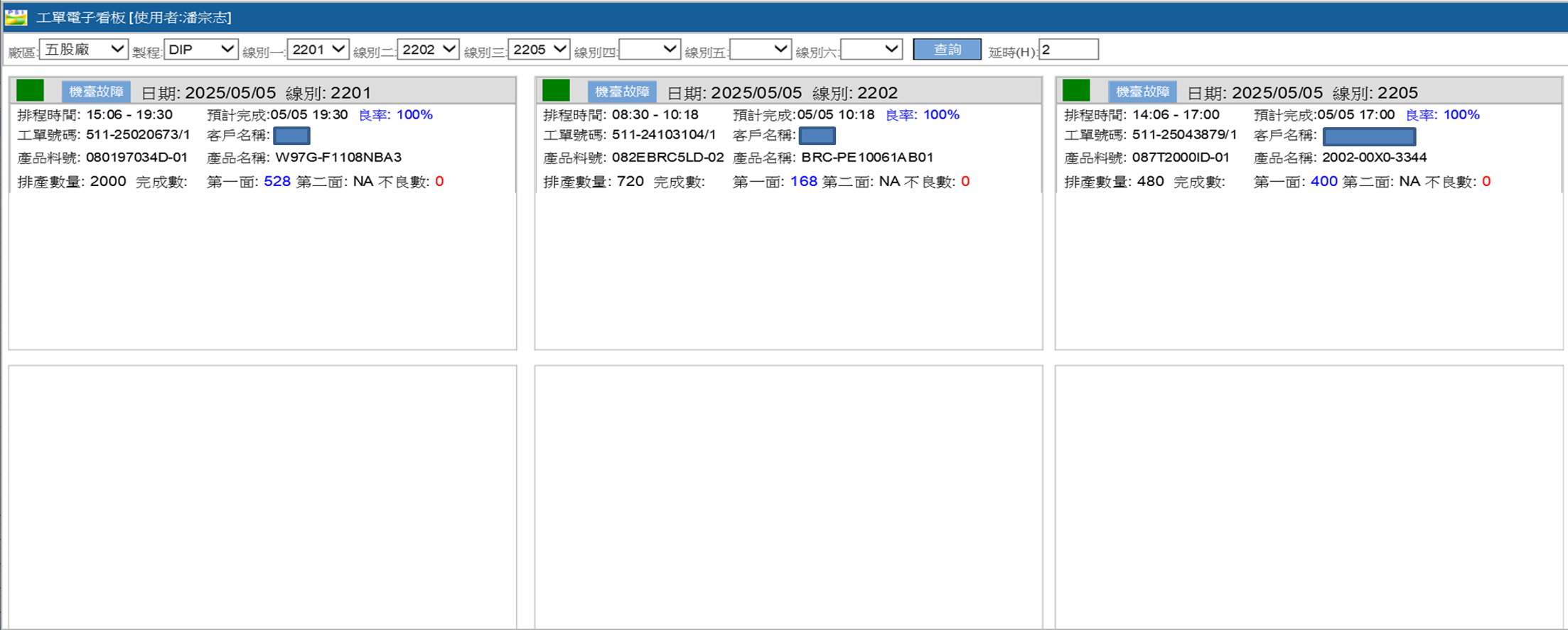
Task: Expand 線別三 dropdown with value 2205
Action: (539, 50)
